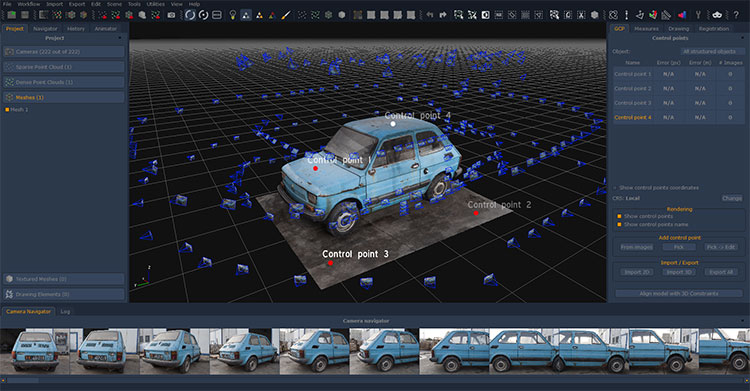Expand Show control points coordinates section
750x391 pixels.
[x=615, y=188]
